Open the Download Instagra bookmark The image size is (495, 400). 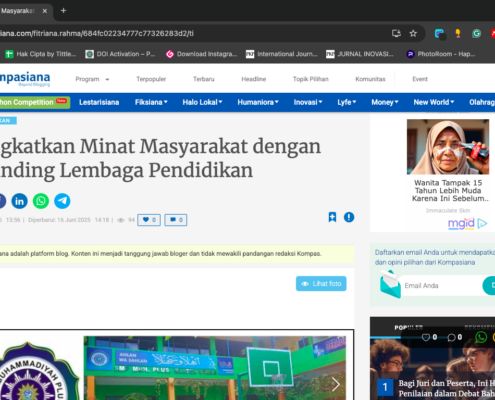(201, 54)
